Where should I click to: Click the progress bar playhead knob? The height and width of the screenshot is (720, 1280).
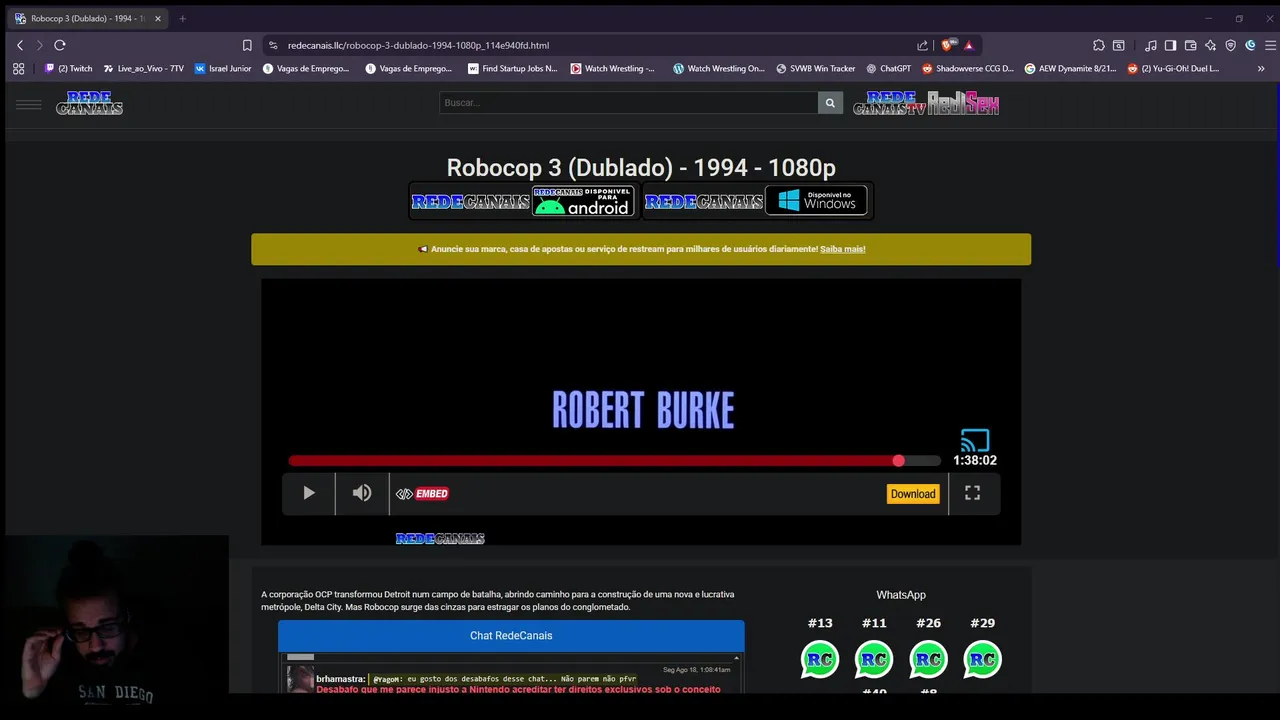(898, 461)
